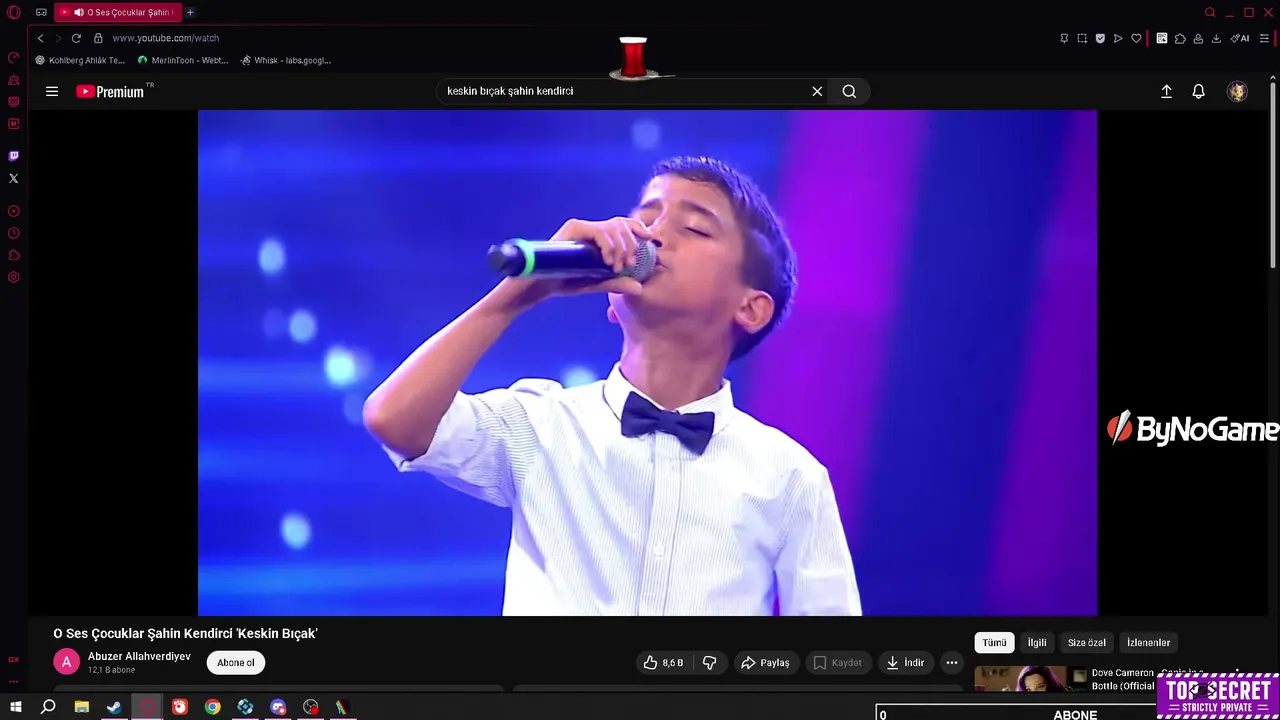Screen dimensions: 1280x720
Task: Take a snapshot with toolbar capture icon
Action: tap(1082, 38)
